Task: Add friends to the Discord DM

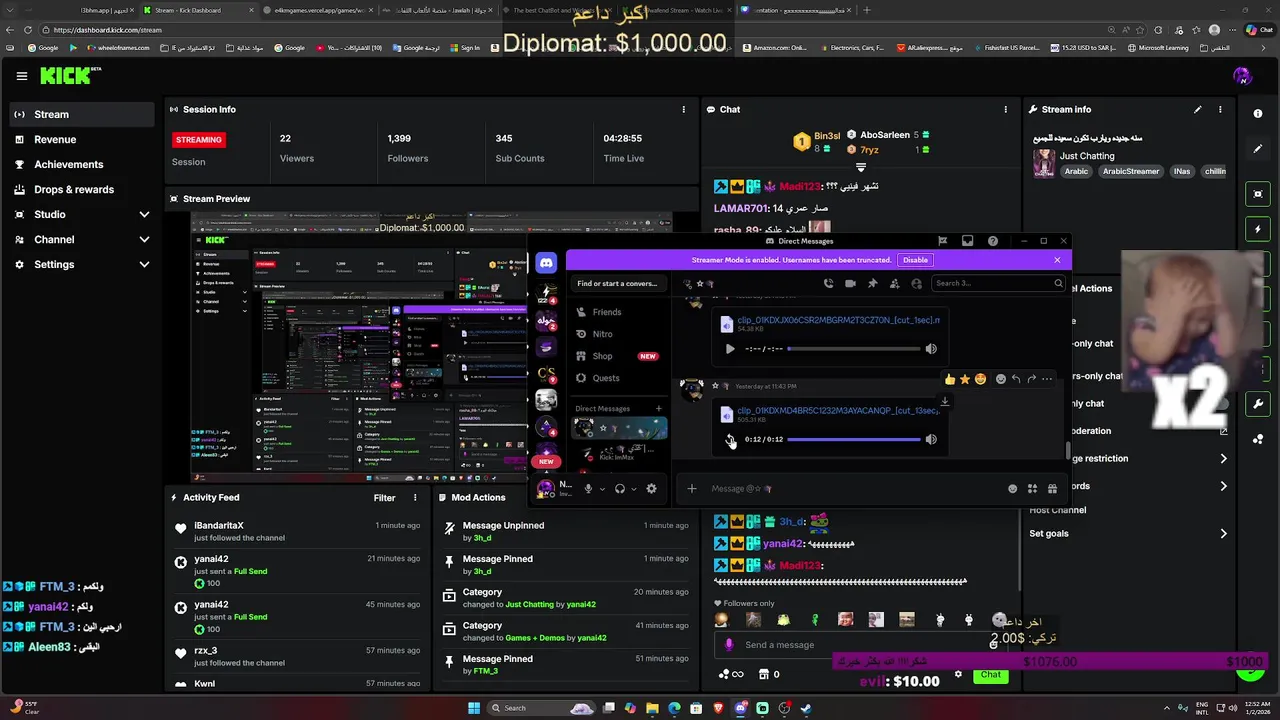Action: click(894, 283)
